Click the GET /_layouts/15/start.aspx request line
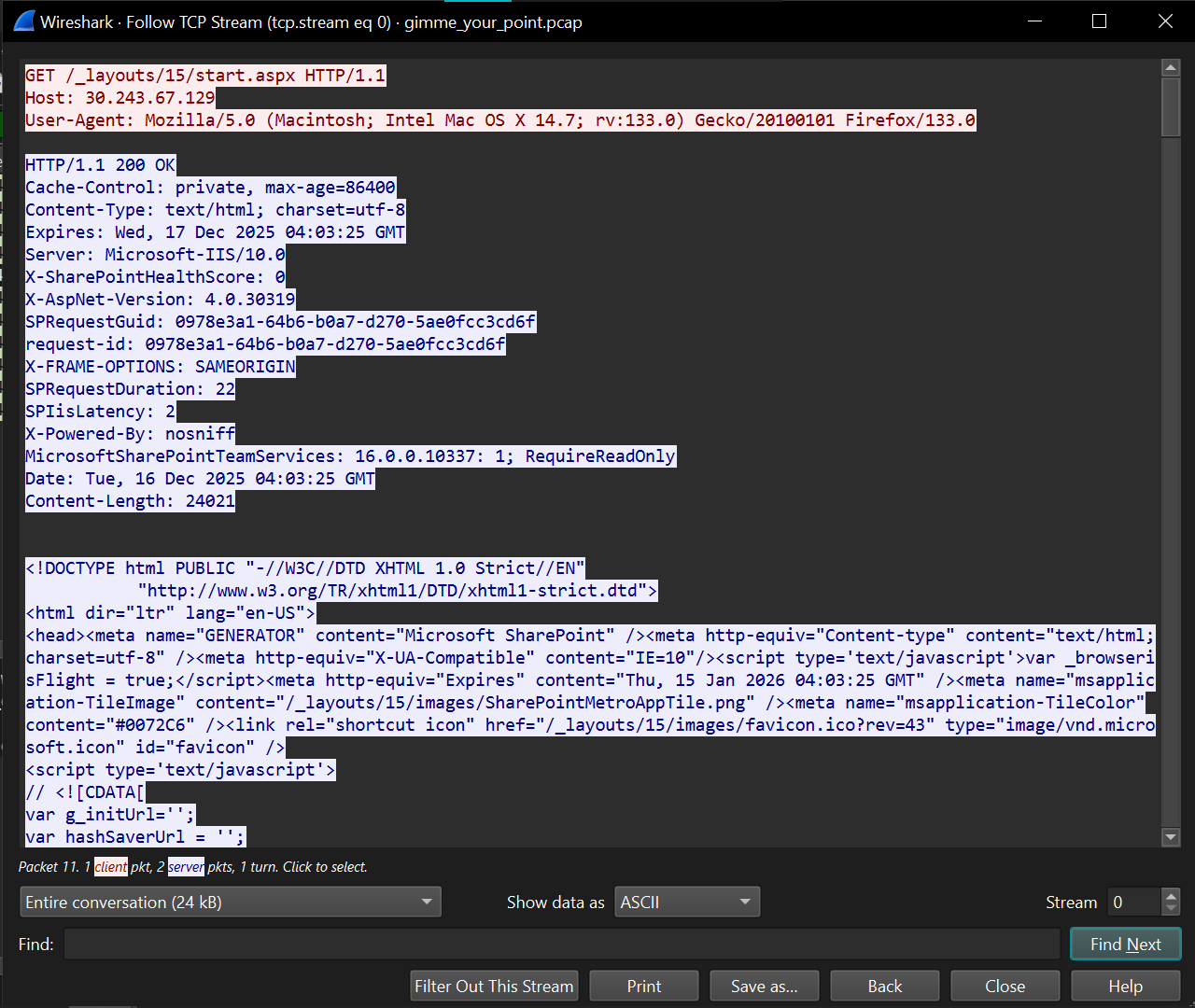 [x=205, y=76]
